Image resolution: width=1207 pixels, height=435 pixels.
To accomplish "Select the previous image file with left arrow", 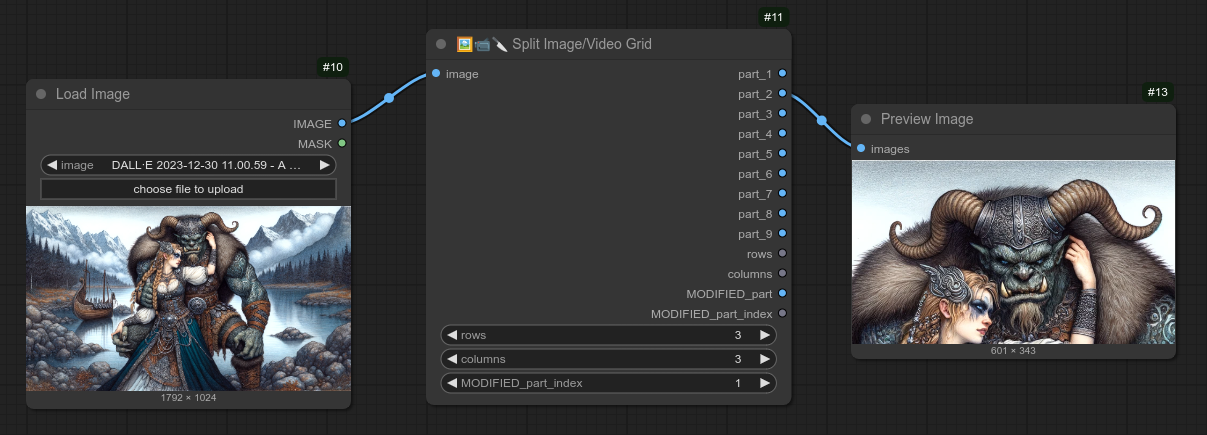I will [x=52, y=165].
